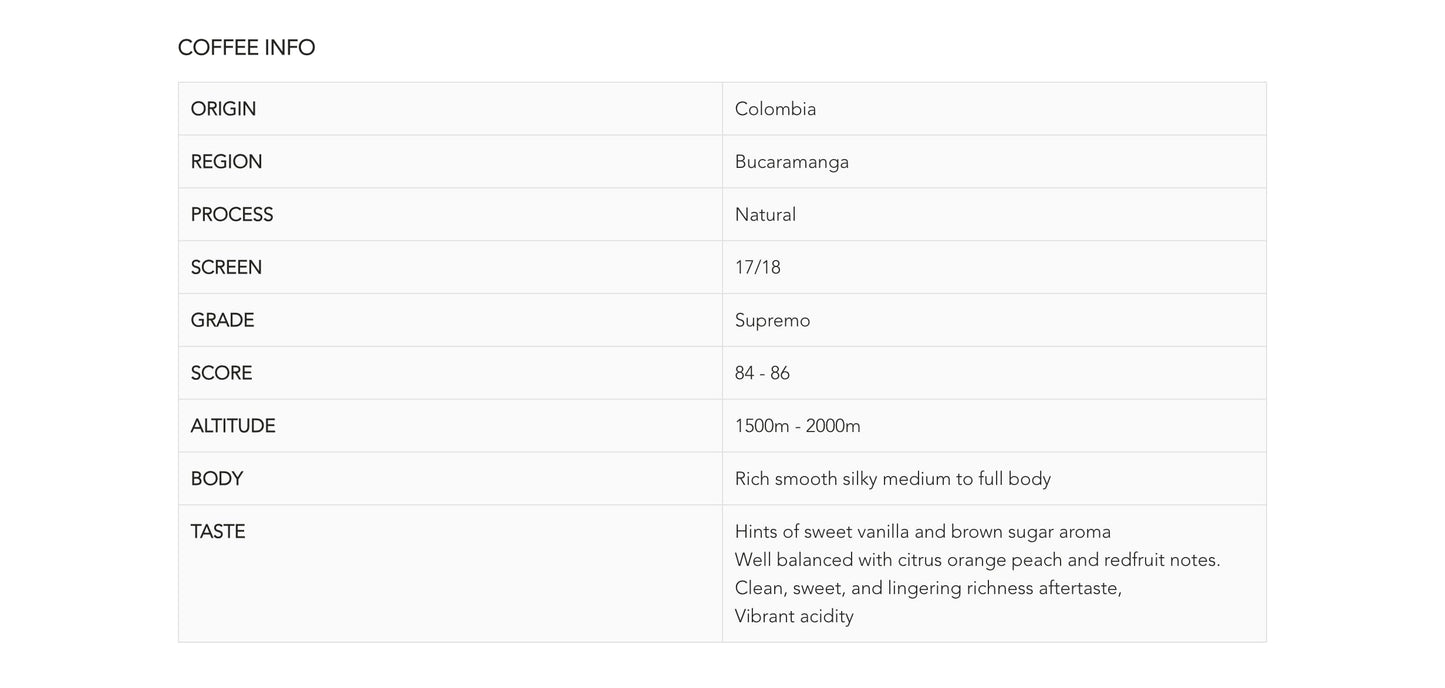This screenshot has height=688, width=1445.
Task: Click the SCREEN row label
Action: click(226, 268)
